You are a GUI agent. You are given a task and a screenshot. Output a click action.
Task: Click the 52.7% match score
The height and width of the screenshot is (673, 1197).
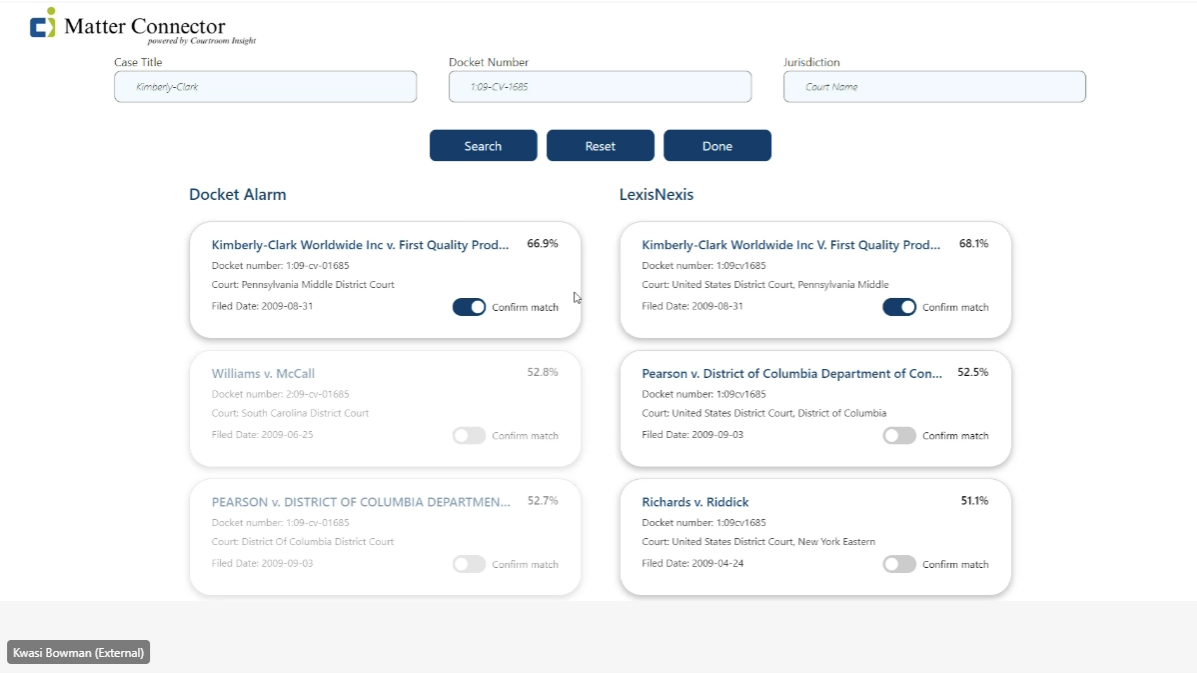[x=543, y=501]
